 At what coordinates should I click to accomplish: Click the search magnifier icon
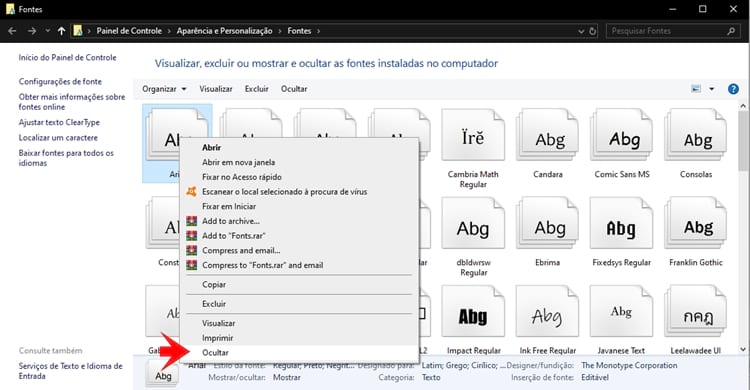(x=731, y=31)
